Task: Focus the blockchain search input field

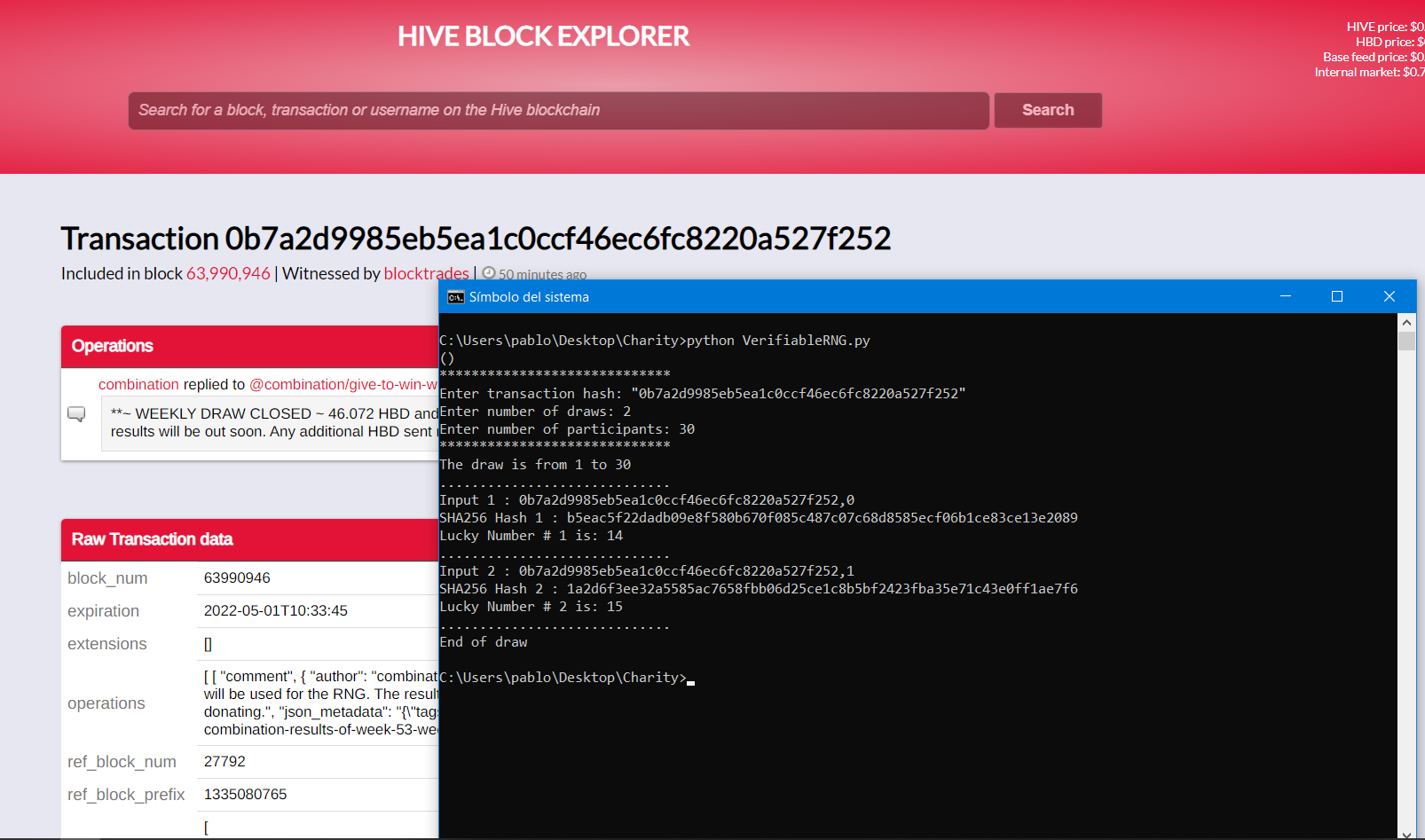Action: [x=558, y=110]
